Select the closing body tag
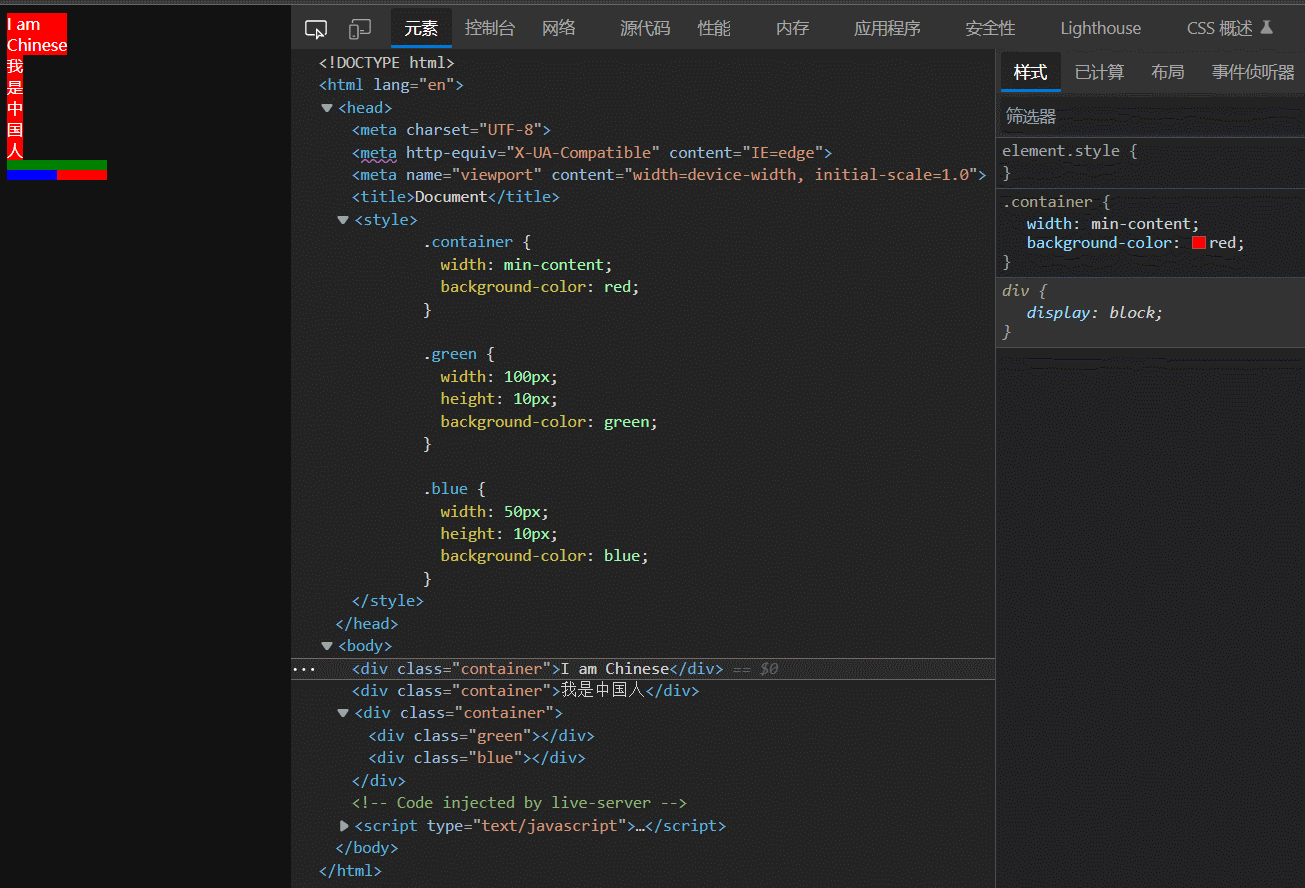This screenshot has height=888, width=1305. coord(367,848)
